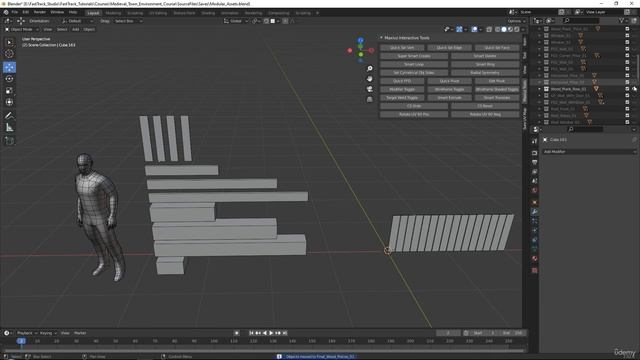
Task: Switch to rendered shading mode
Action: pos(516,29)
